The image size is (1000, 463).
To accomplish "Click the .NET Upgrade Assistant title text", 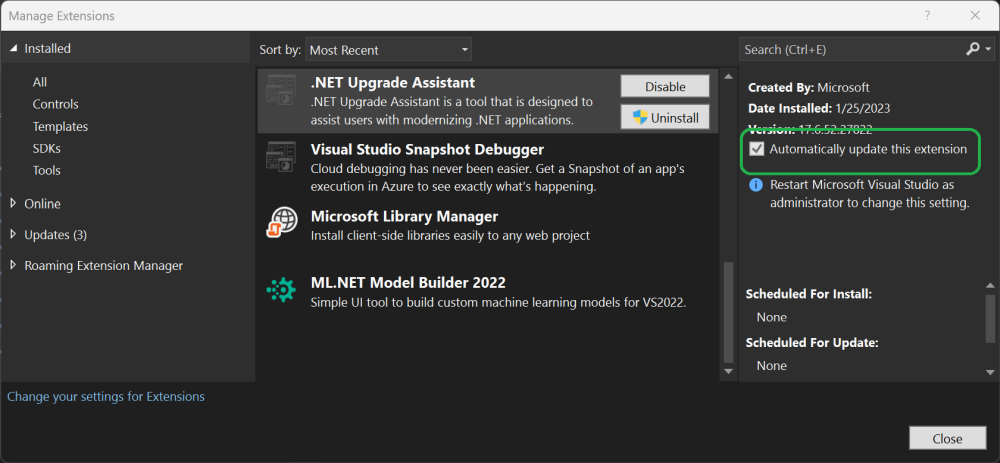I will 393,82.
